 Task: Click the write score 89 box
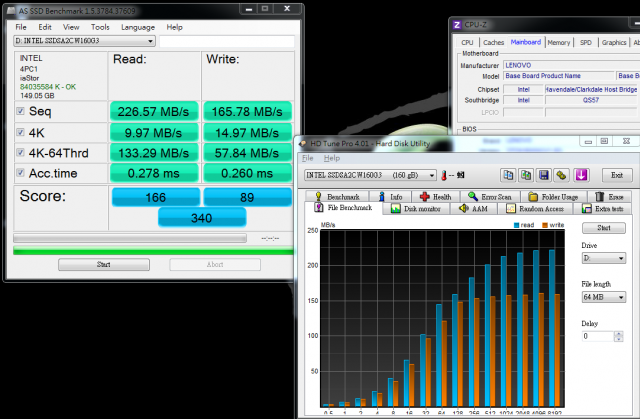247,197
